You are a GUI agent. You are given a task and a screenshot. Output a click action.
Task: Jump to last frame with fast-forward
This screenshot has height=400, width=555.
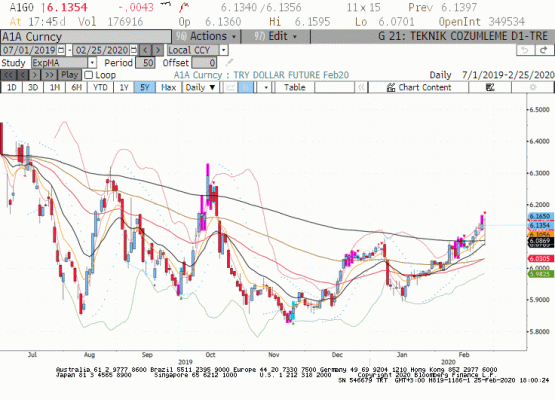point(49,75)
